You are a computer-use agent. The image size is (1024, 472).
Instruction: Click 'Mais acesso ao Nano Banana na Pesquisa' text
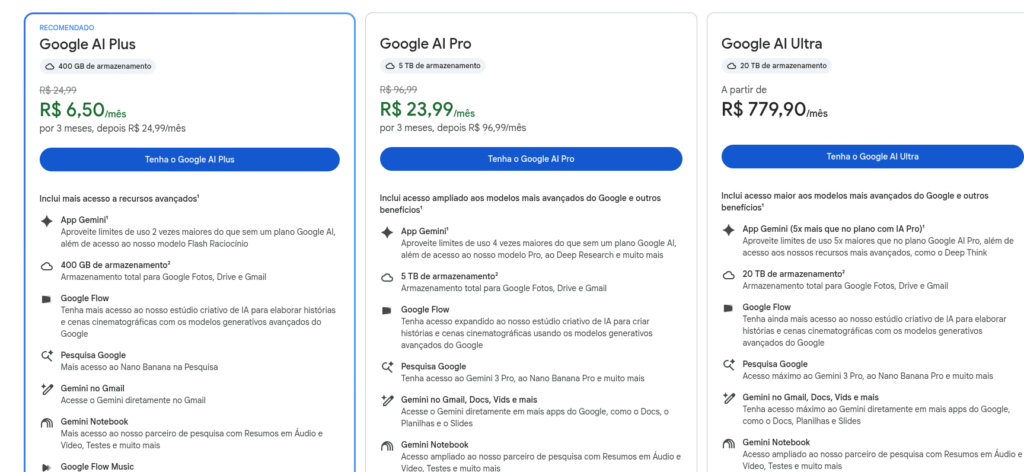tap(139, 367)
